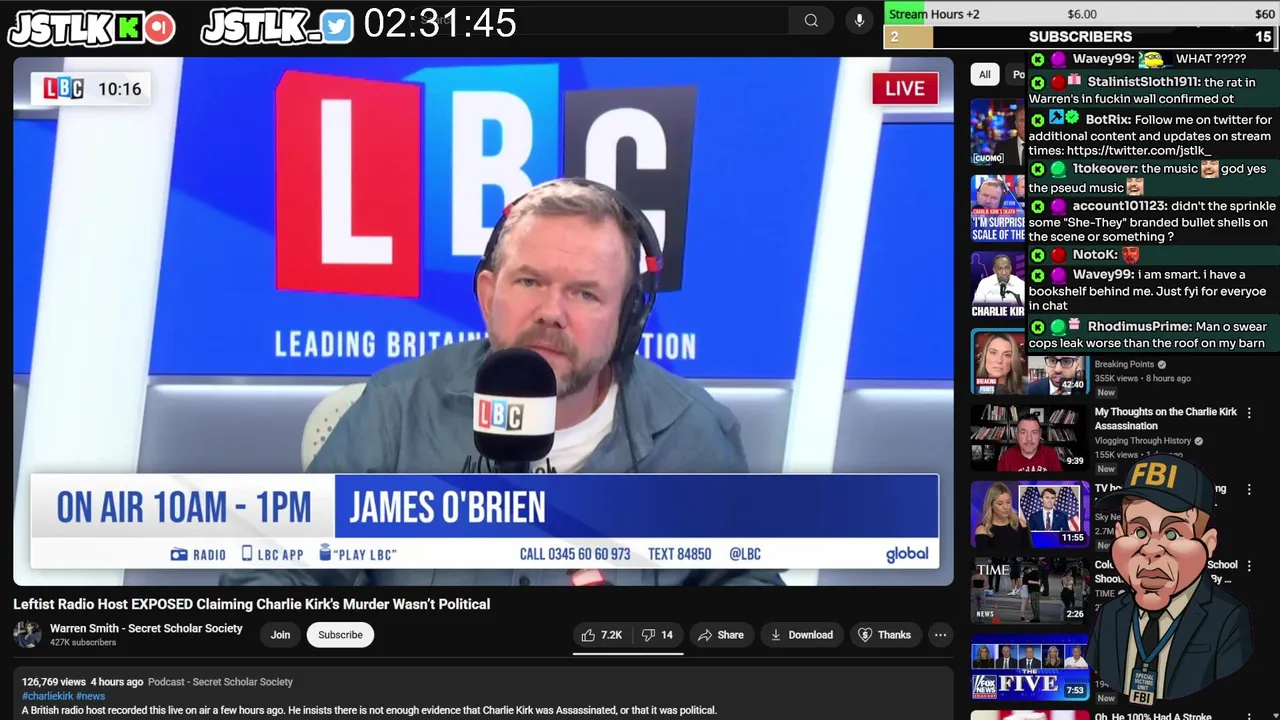This screenshot has width=1280, height=720.
Task: Like the video with thumbs up
Action: pos(602,635)
